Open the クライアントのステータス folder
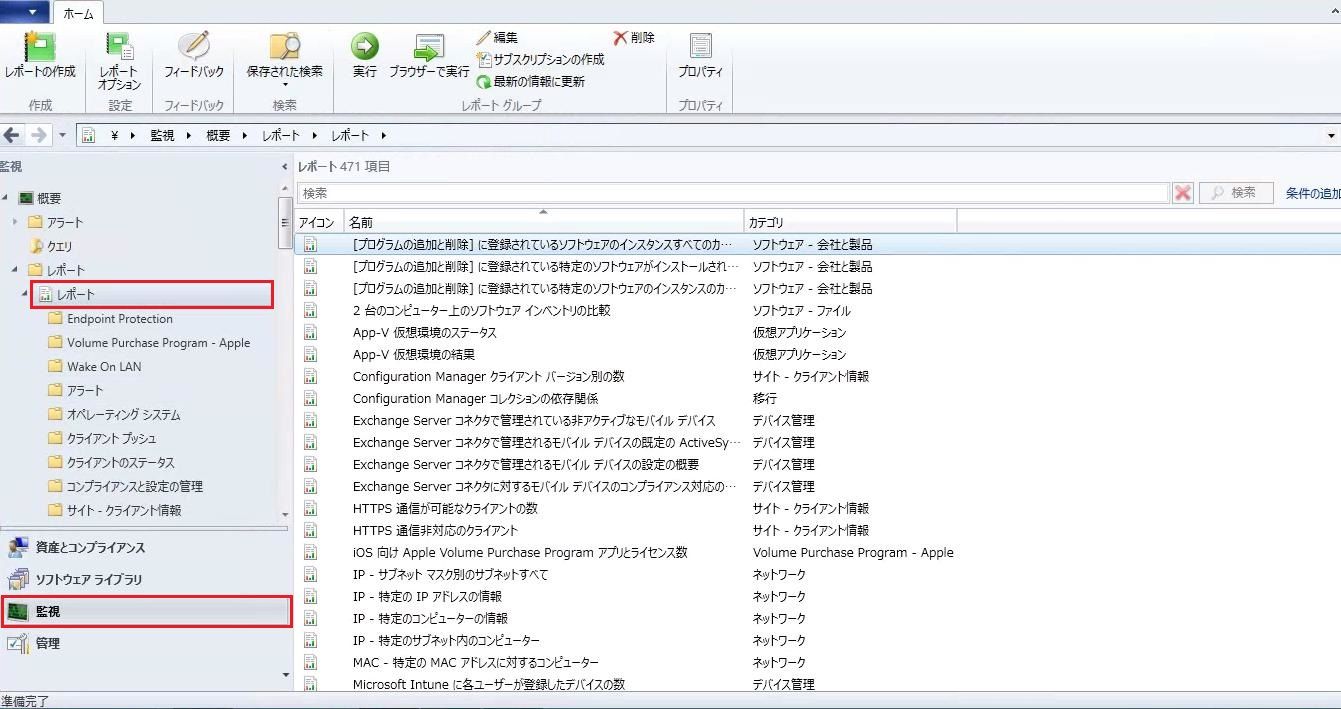Viewport: 1341px width, 709px height. click(111, 463)
